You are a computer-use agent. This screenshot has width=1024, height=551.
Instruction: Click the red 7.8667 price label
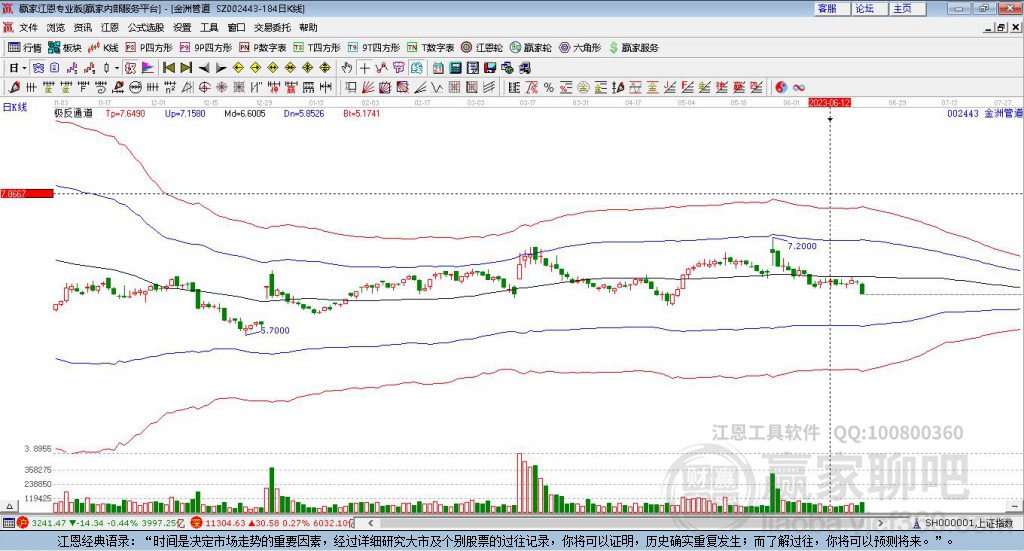point(27,193)
